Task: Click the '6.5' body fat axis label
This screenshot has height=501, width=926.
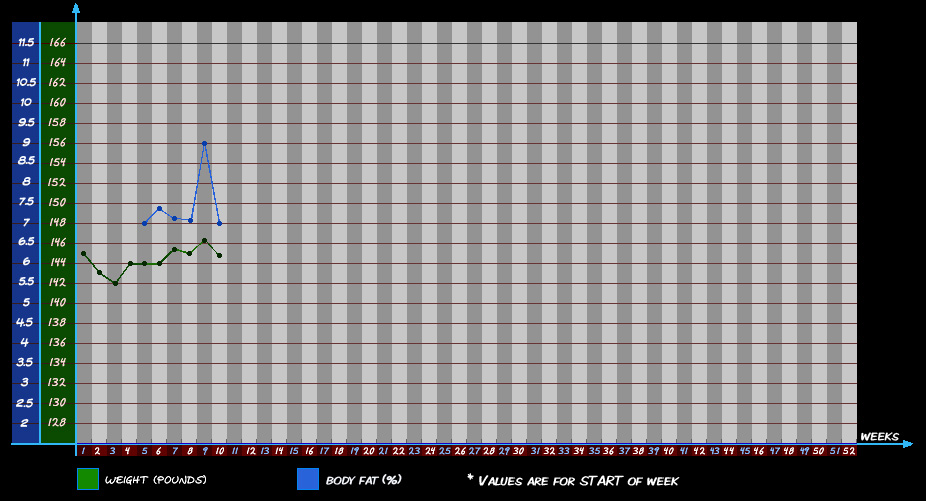Action: pos(26,242)
